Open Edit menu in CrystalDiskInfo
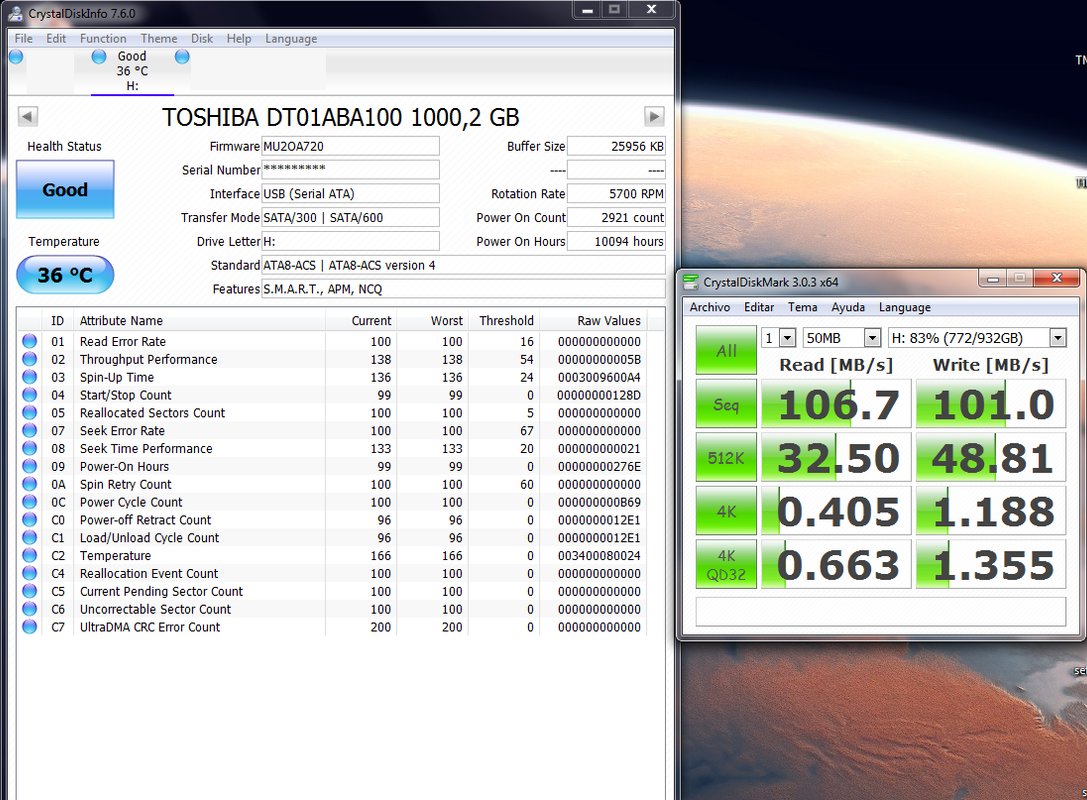This screenshot has height=800, width=1087. [x=56, y=39]
